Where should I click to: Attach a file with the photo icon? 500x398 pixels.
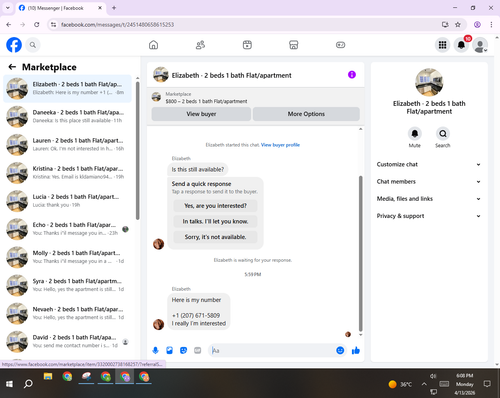point(169,350)
